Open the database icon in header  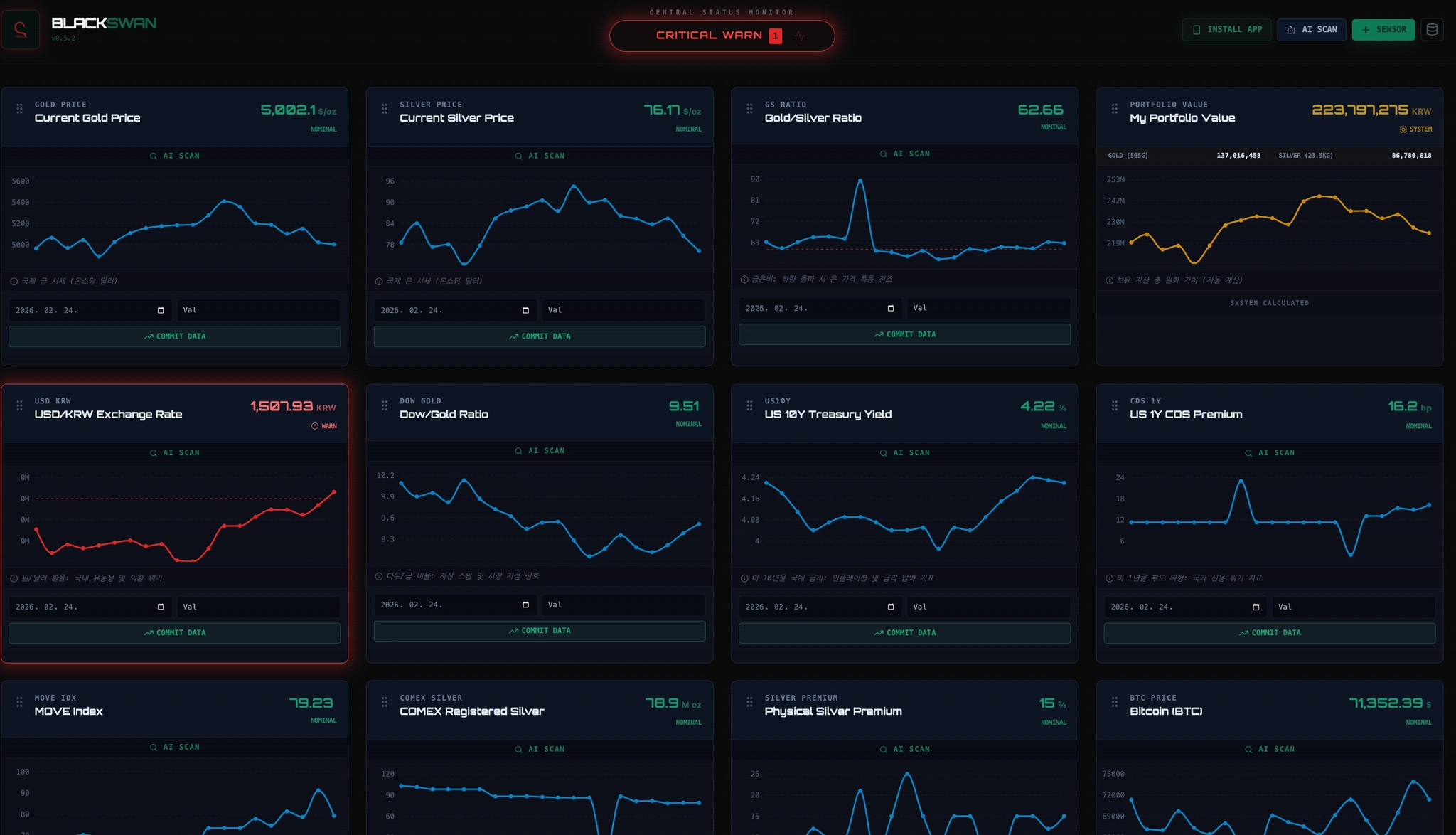click(1432, 30)
